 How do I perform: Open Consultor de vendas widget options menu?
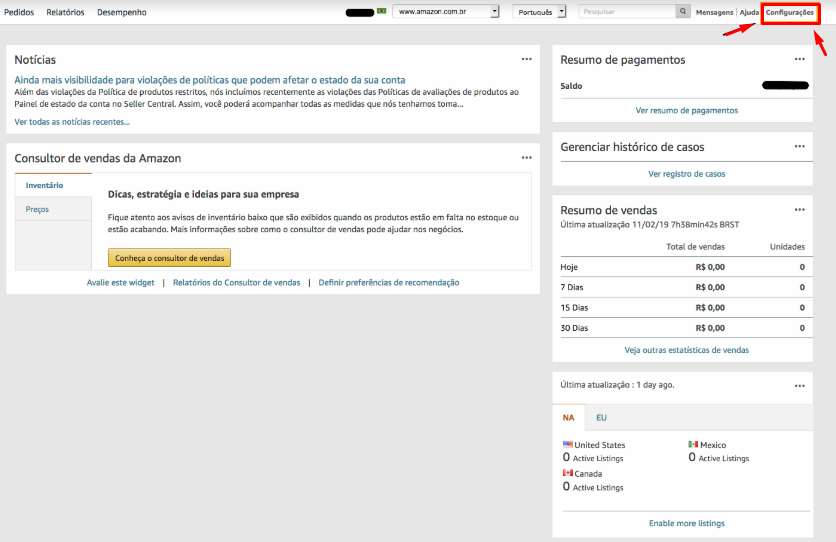527,158
